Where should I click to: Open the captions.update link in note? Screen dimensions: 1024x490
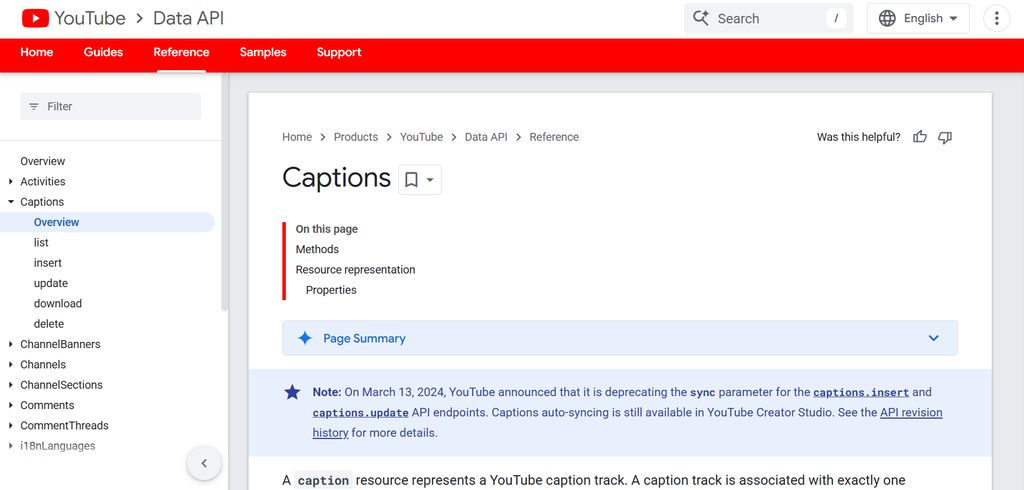click(360, 413)
